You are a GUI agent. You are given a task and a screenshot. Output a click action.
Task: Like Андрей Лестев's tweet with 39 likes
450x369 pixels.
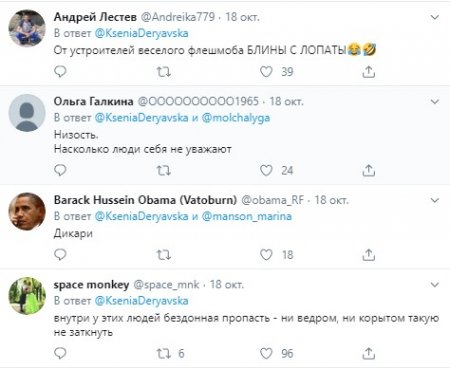[266, 71]
